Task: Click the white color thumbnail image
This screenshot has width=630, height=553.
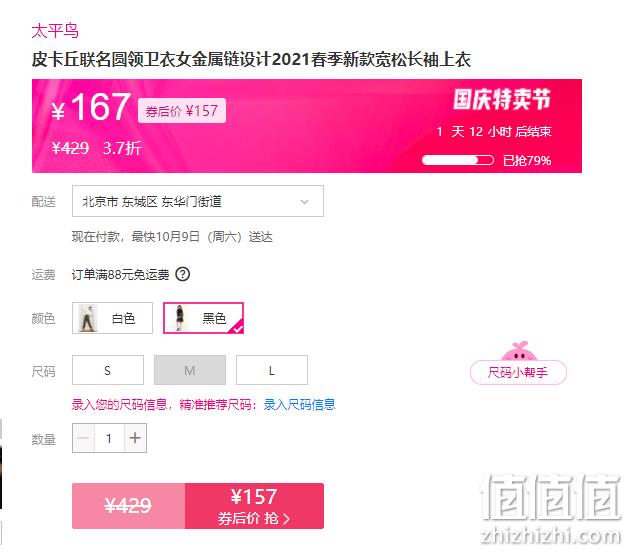Action: click(x=88, y=318)
